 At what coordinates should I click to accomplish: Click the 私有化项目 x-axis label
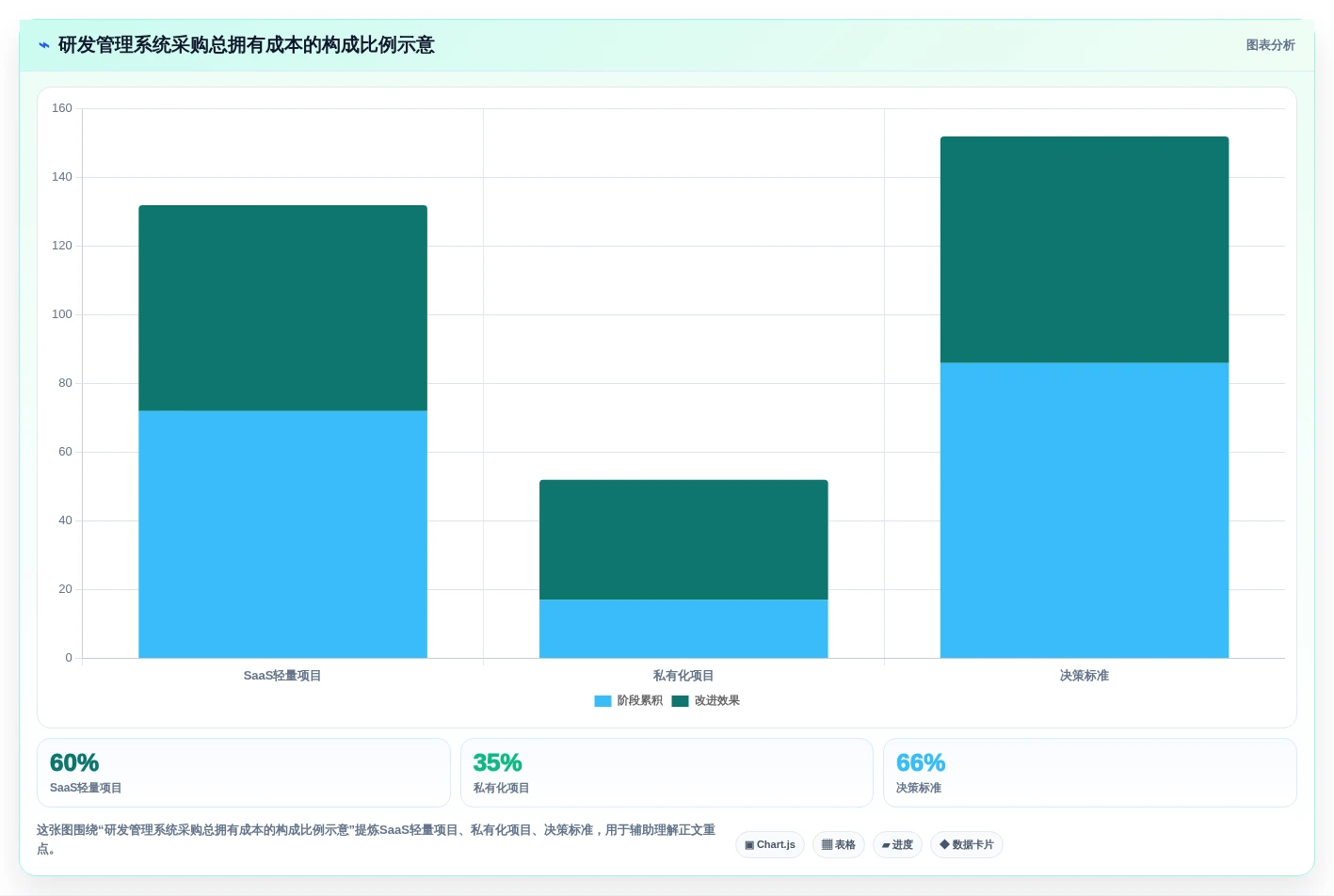[683, 676]
